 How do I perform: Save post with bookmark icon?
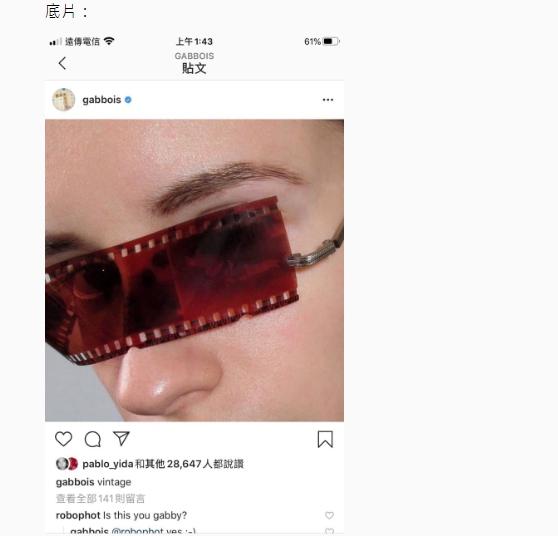pos(325,439)
